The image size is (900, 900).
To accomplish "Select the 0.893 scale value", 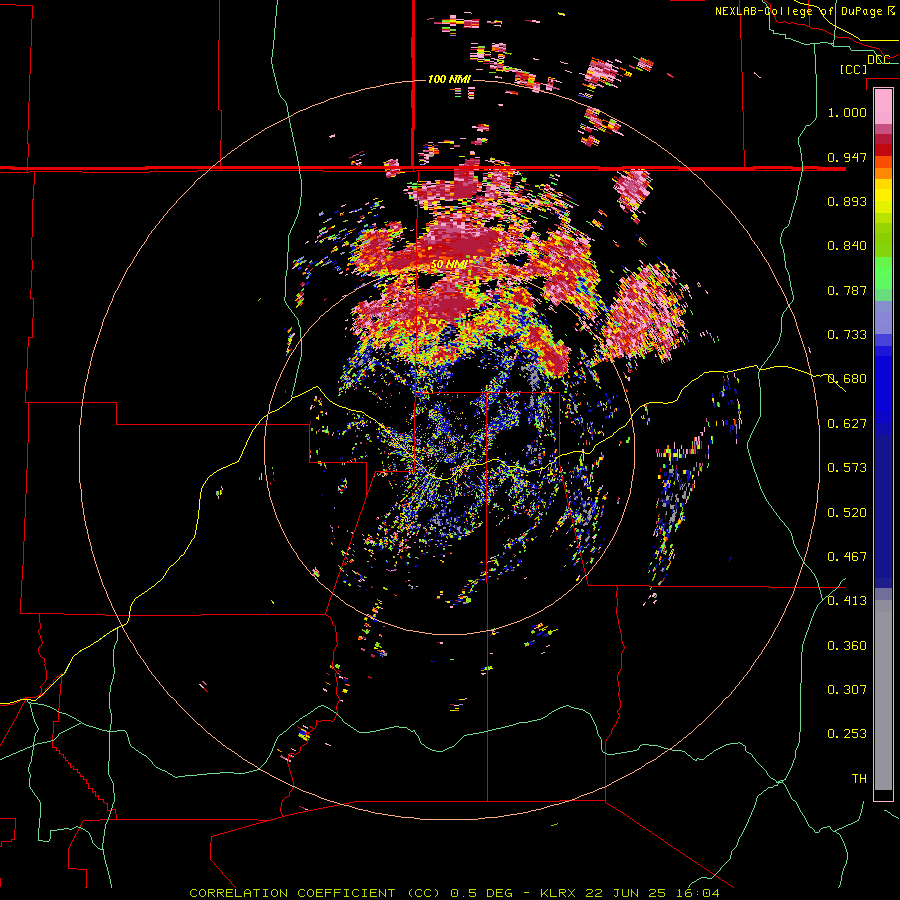I will (847, 201).
